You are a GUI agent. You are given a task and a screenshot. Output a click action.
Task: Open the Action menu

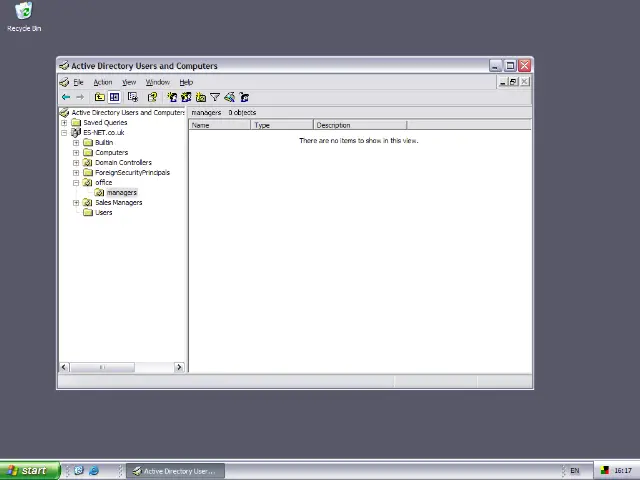pos(102,82)
